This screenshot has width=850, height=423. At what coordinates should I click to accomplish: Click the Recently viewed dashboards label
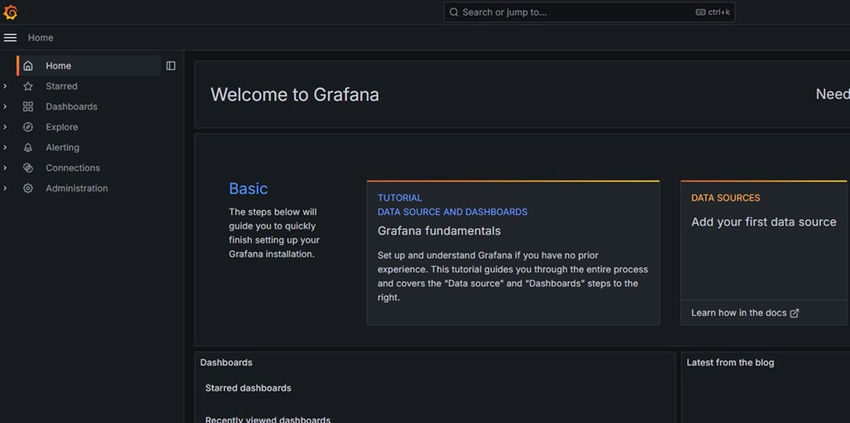click(x=268, y=419)
